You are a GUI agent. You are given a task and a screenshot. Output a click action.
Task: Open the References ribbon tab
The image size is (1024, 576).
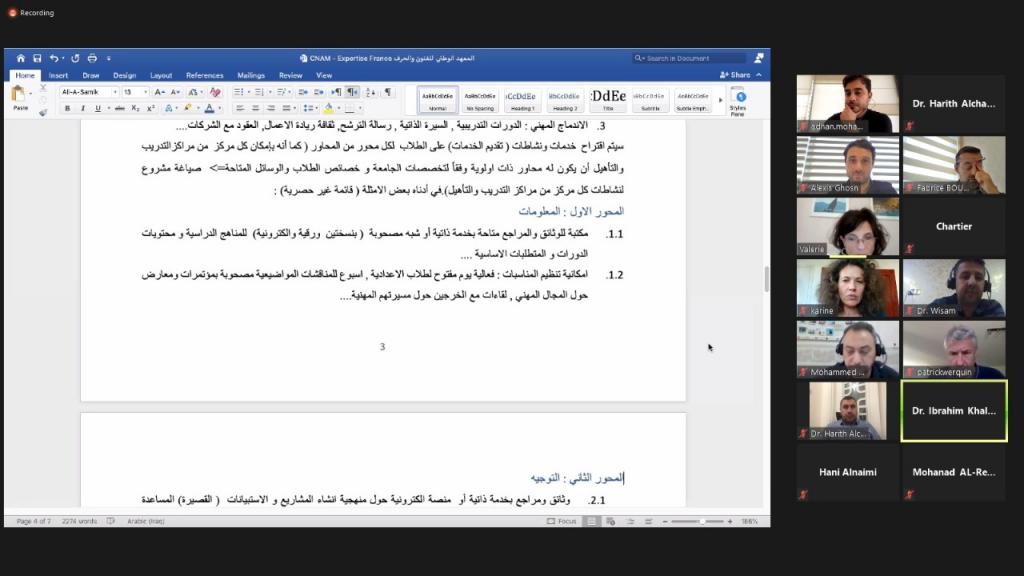click(204, 75)
